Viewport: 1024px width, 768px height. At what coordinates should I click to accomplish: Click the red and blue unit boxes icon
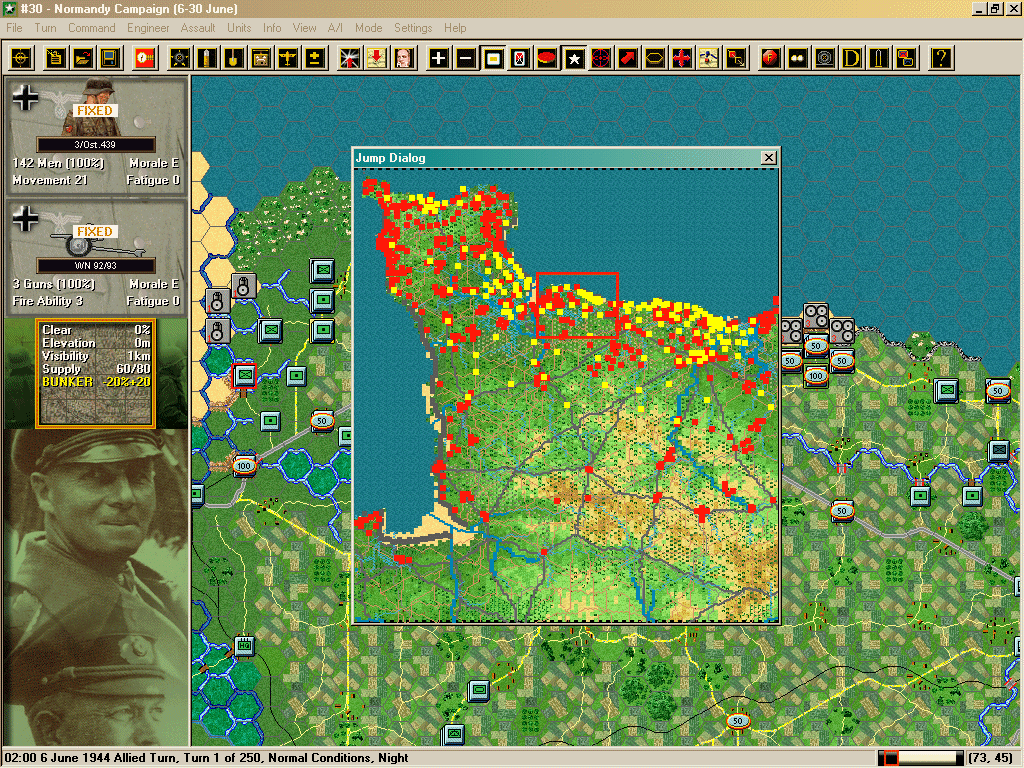[905, 58]
